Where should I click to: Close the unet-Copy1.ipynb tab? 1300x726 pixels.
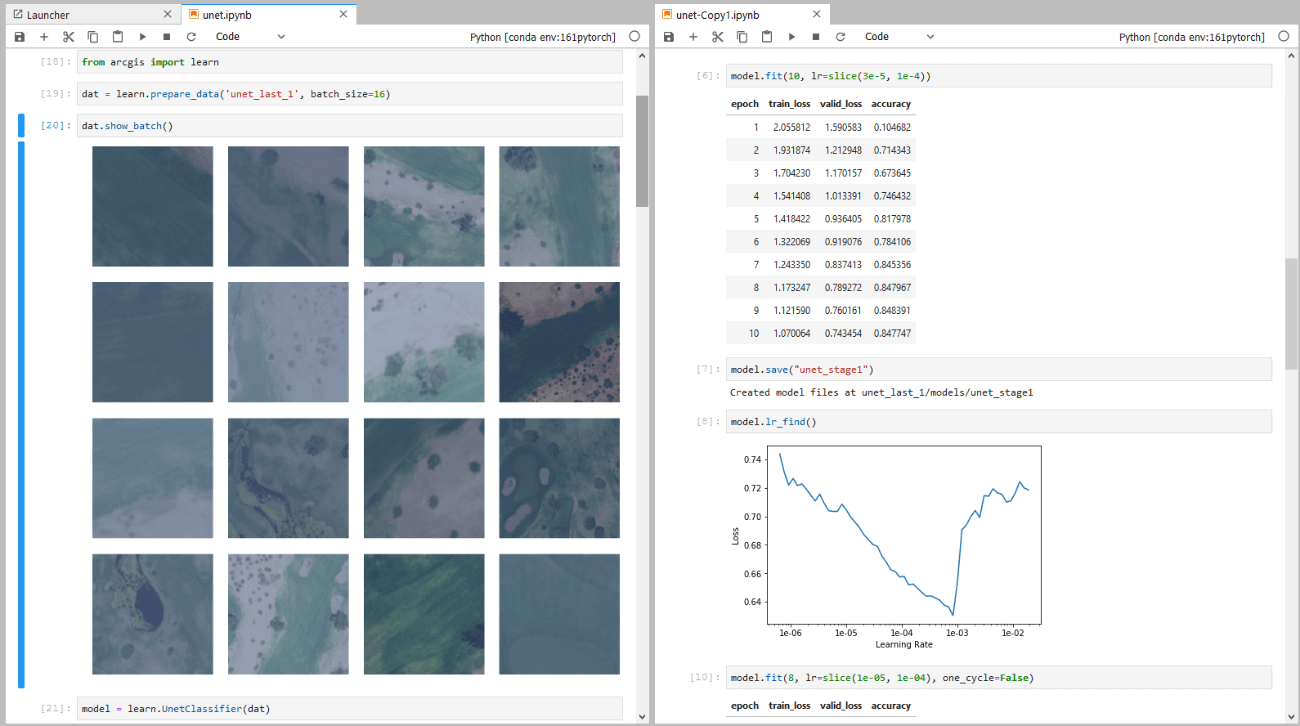coord(818,15)
